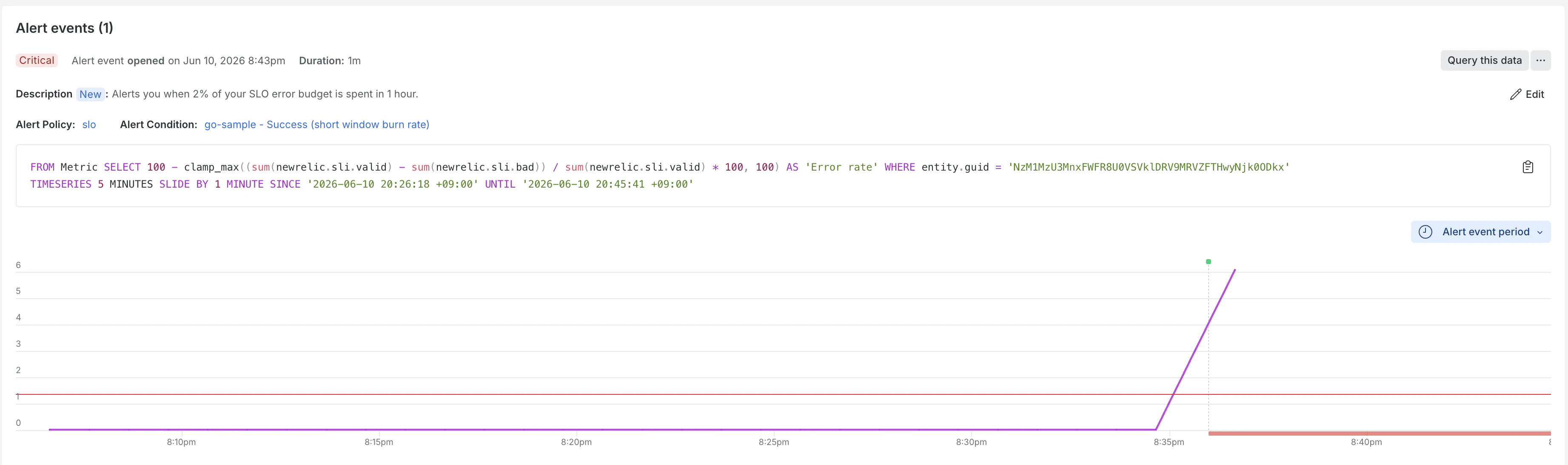Click the 8:35pm axis label
Viewport: 1568px width, 465px height.
click(1169, 442)
